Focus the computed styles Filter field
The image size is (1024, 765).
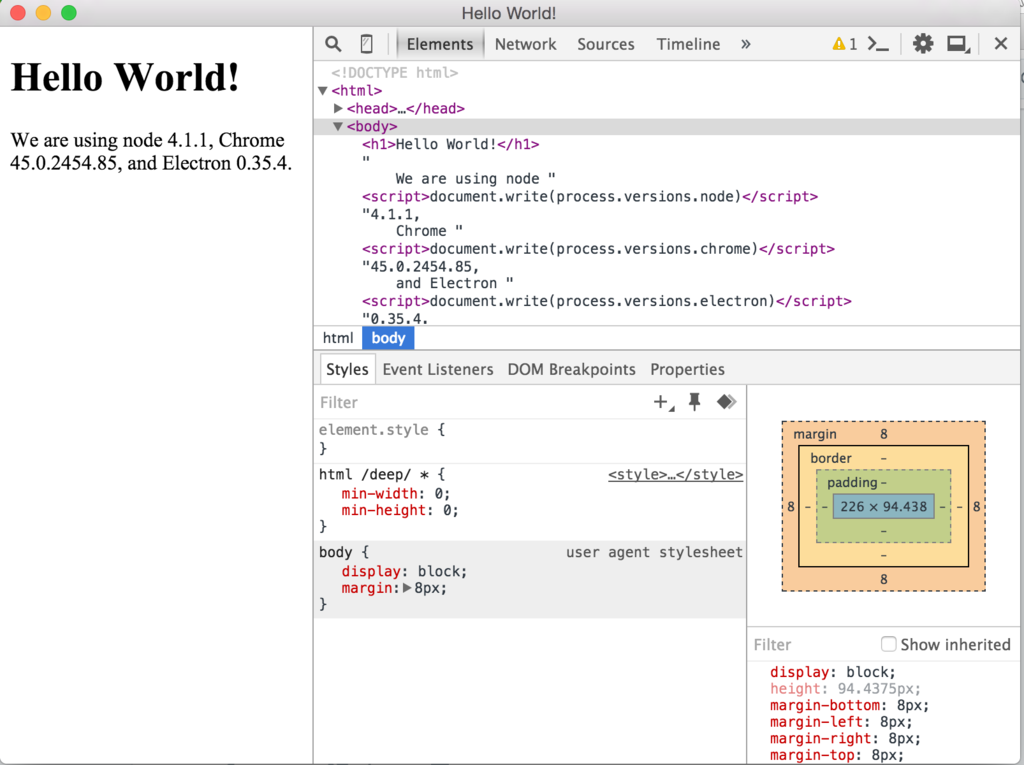pos(813,645)
